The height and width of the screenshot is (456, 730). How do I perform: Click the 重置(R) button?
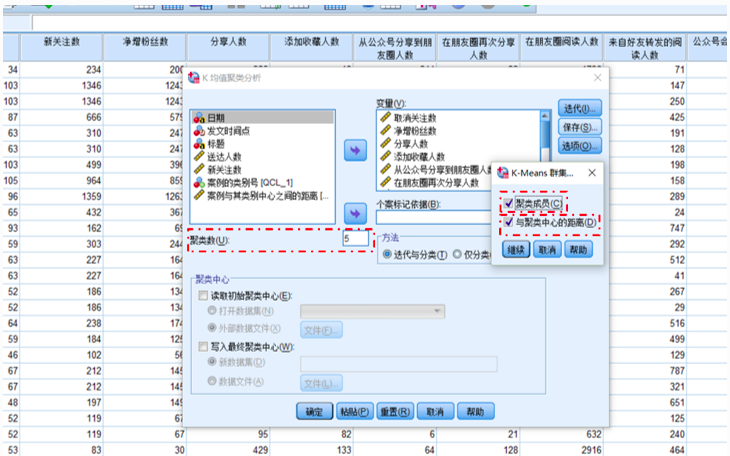tap(395, 412)
